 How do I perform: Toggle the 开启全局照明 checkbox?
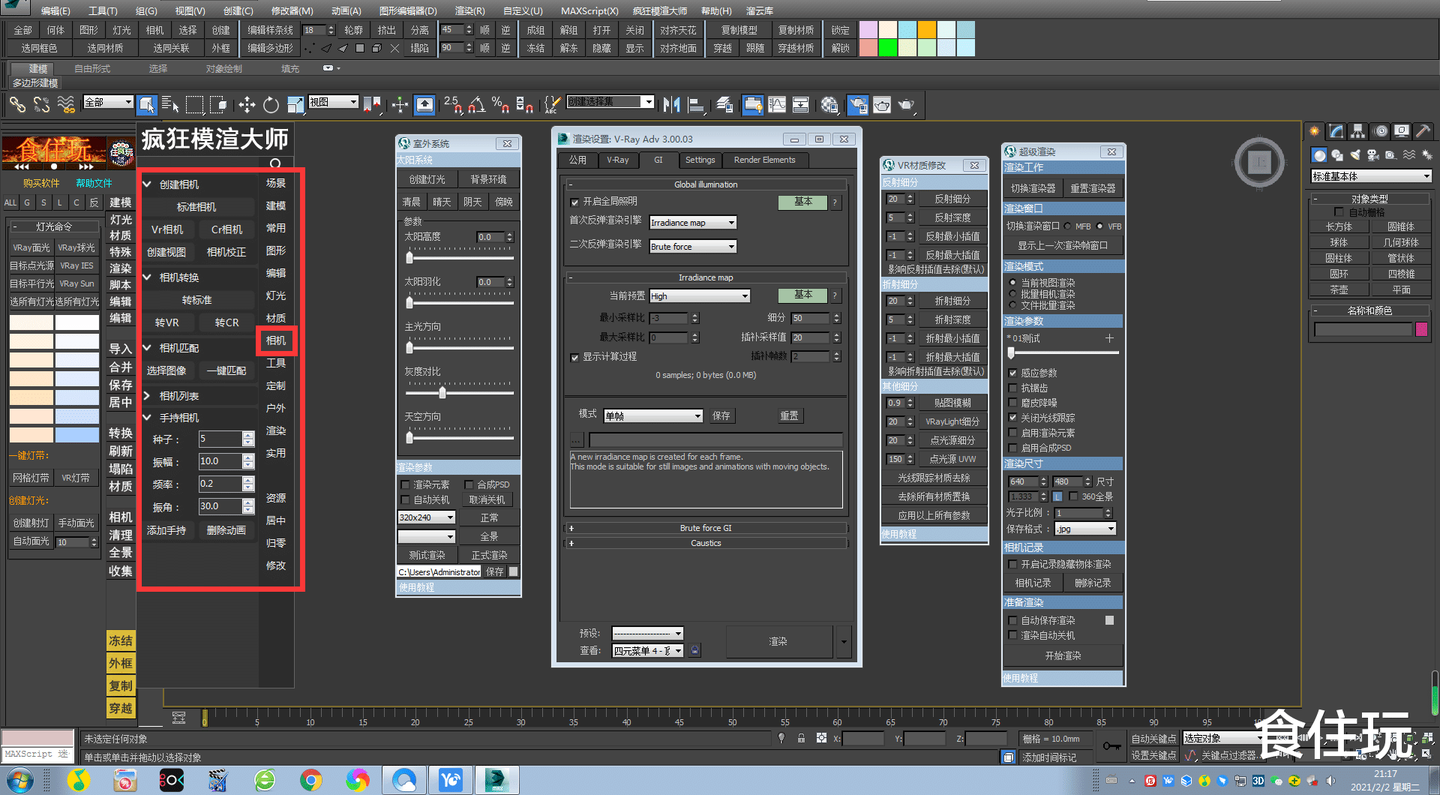tap(575, 202)
